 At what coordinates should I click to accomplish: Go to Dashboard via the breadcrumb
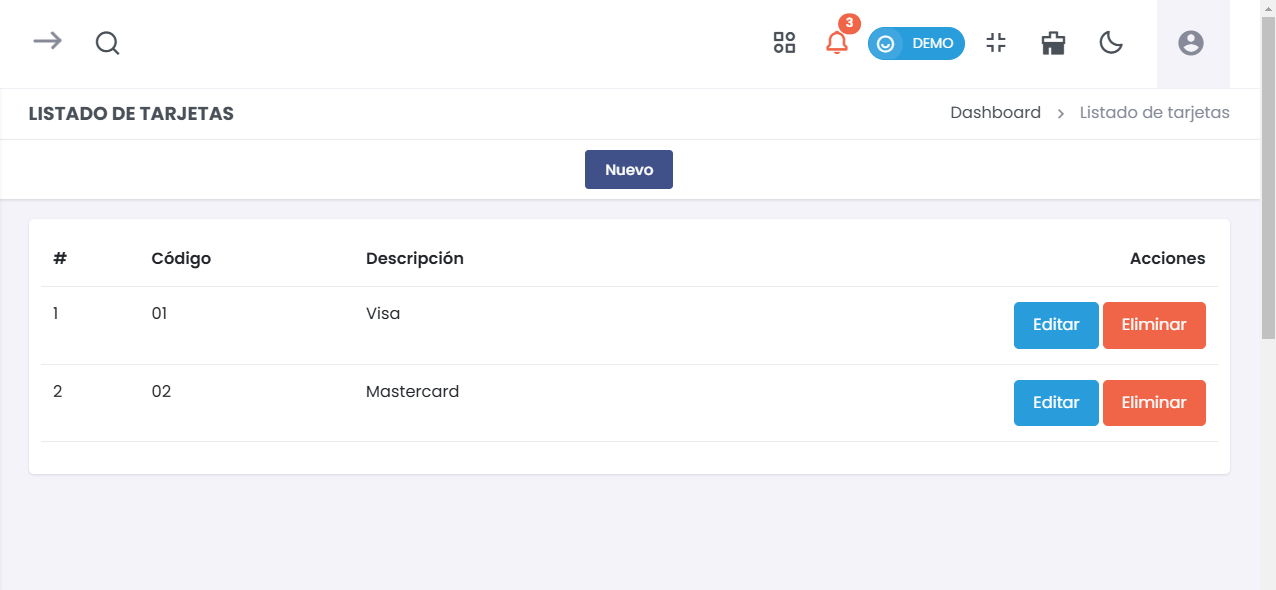tap(995, 113)
